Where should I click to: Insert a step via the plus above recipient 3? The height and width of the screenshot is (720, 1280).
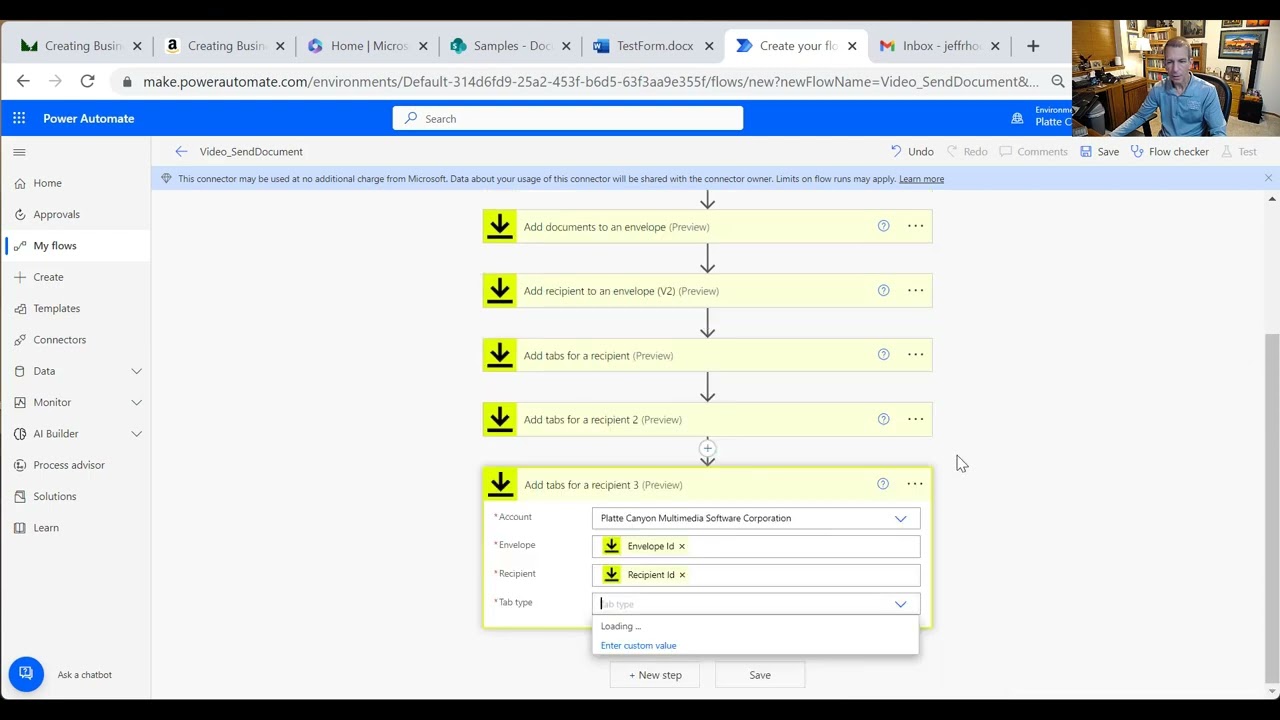[x=707, y=448]
